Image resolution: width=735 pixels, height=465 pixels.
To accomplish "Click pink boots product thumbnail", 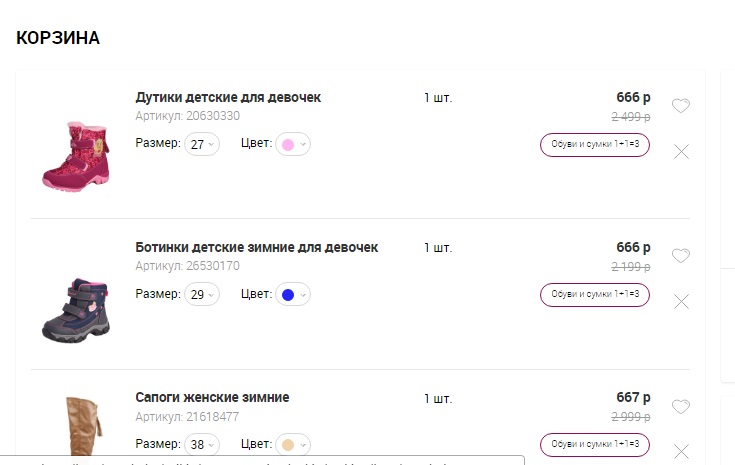I will click(75, 155).
